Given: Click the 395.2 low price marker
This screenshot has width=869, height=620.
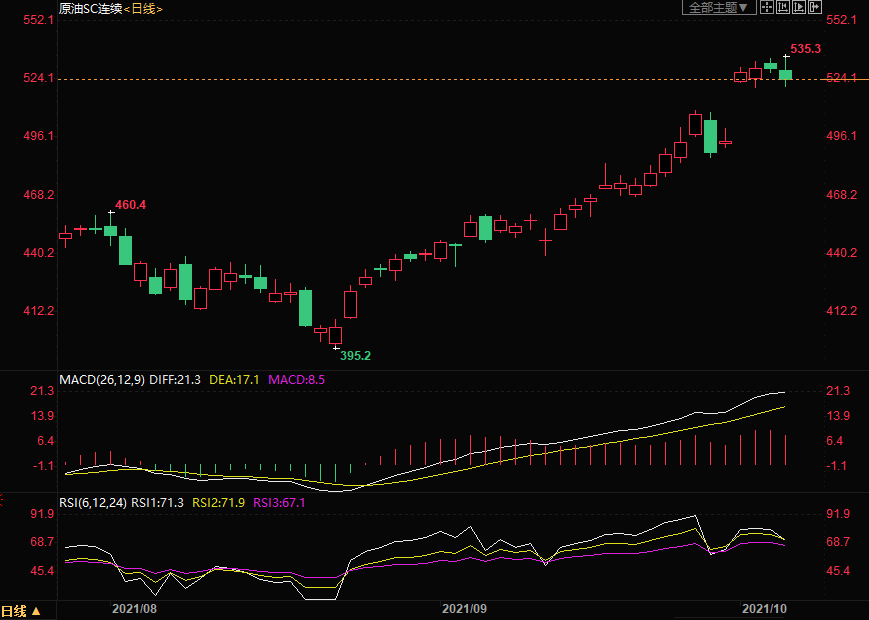Looking at the screenshot, I should (x=355, y=355).
